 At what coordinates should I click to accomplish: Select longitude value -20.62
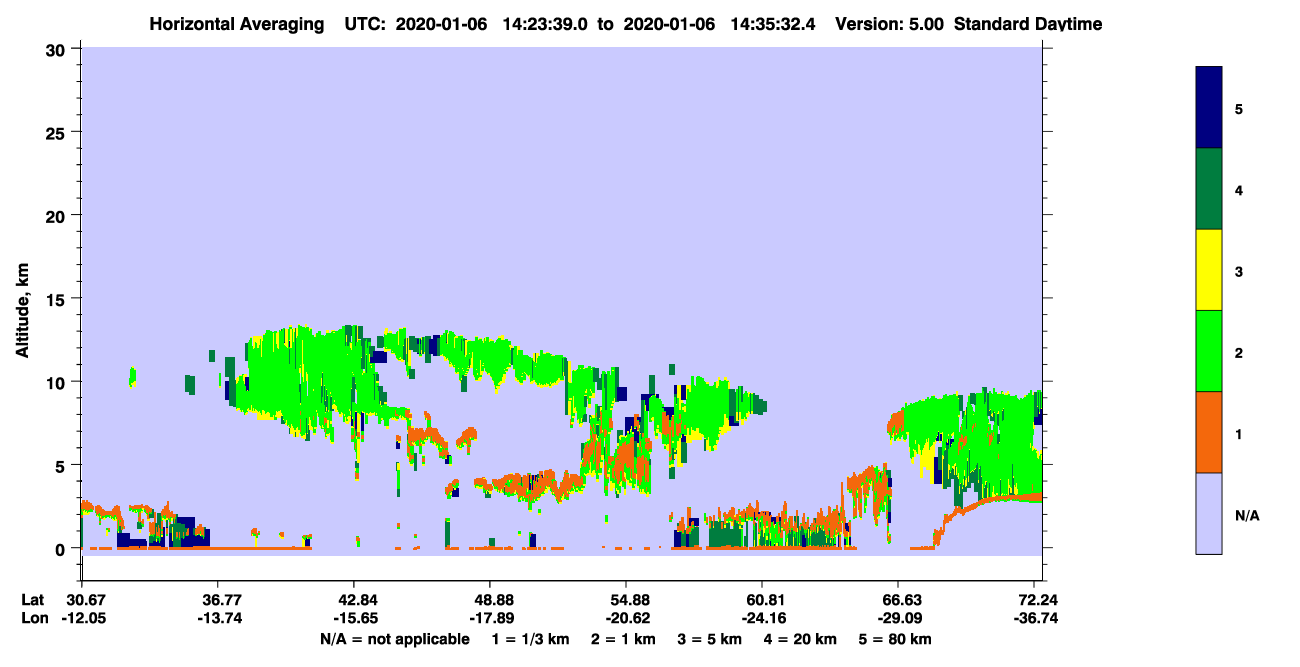tap(626, 618)
